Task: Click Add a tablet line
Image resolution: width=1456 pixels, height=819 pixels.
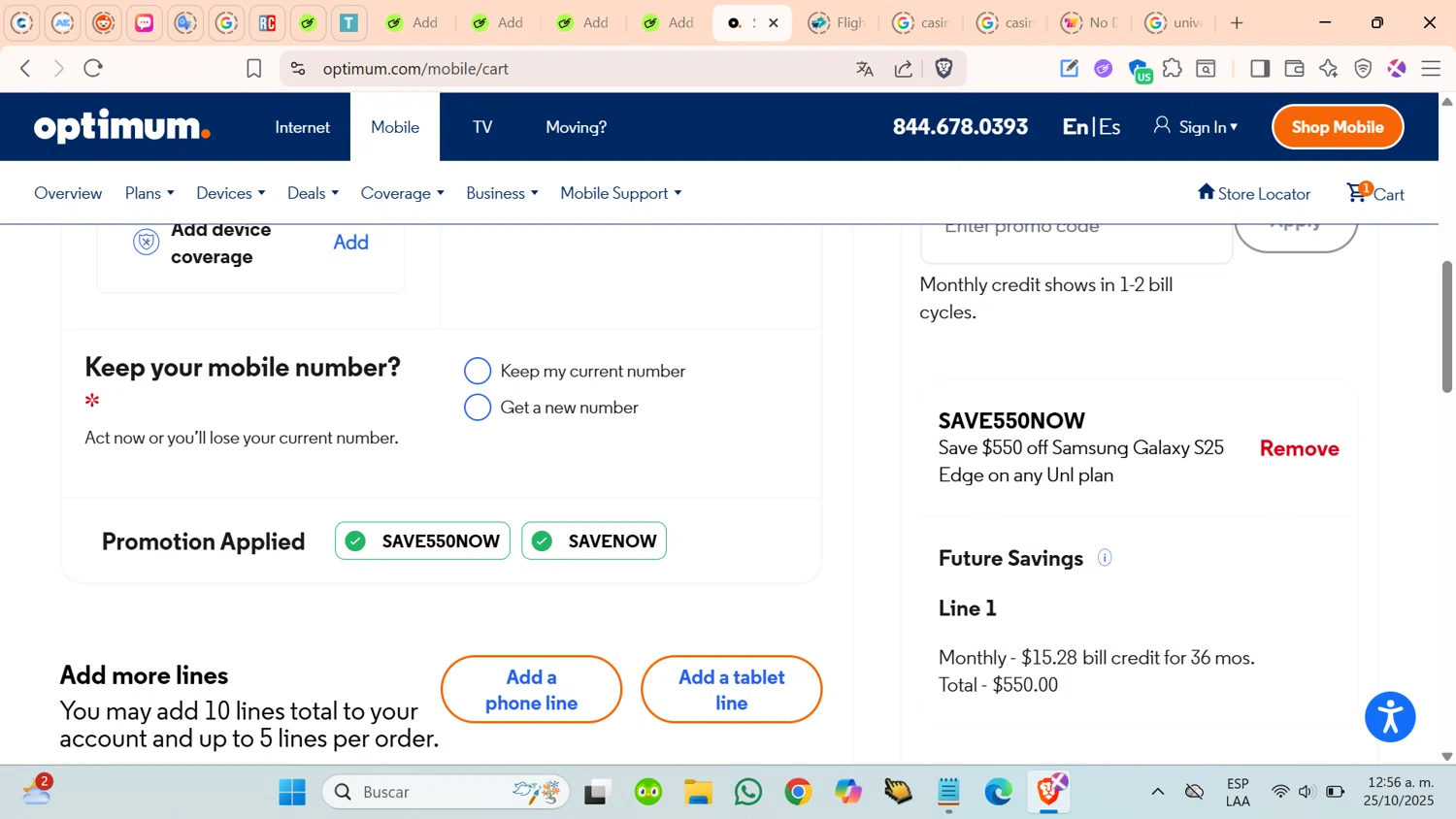Action: click(731, 689)
